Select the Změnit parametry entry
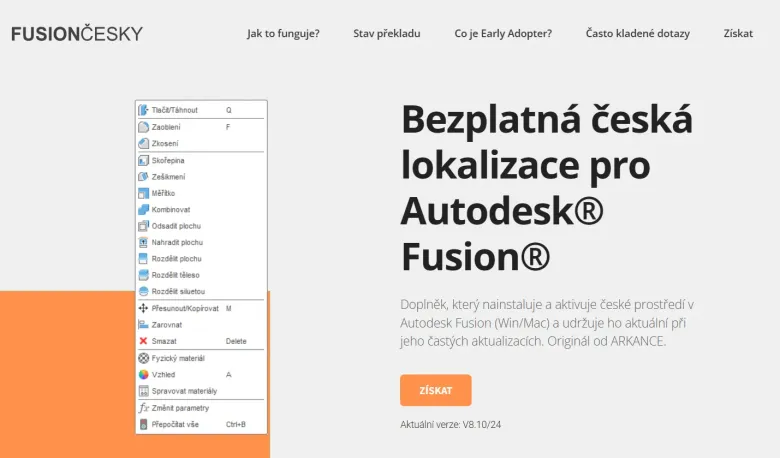Image resolution: width=780 pixels, height=458 pixels. [201, 408]
